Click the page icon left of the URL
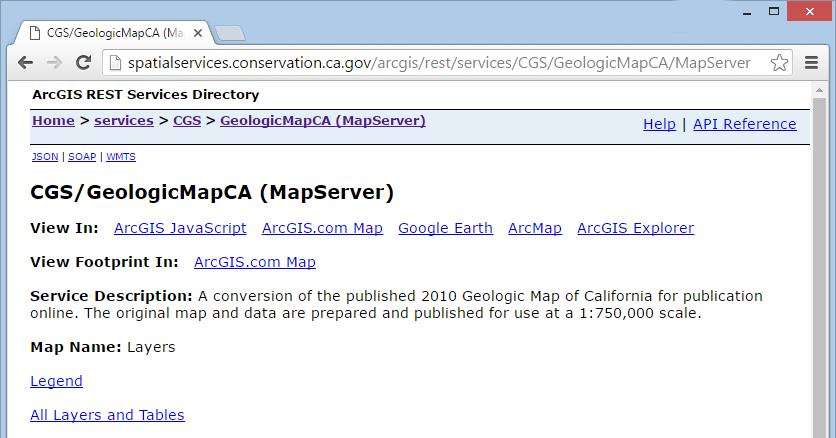The image size is (836, 438). click(x=115, y=63)
